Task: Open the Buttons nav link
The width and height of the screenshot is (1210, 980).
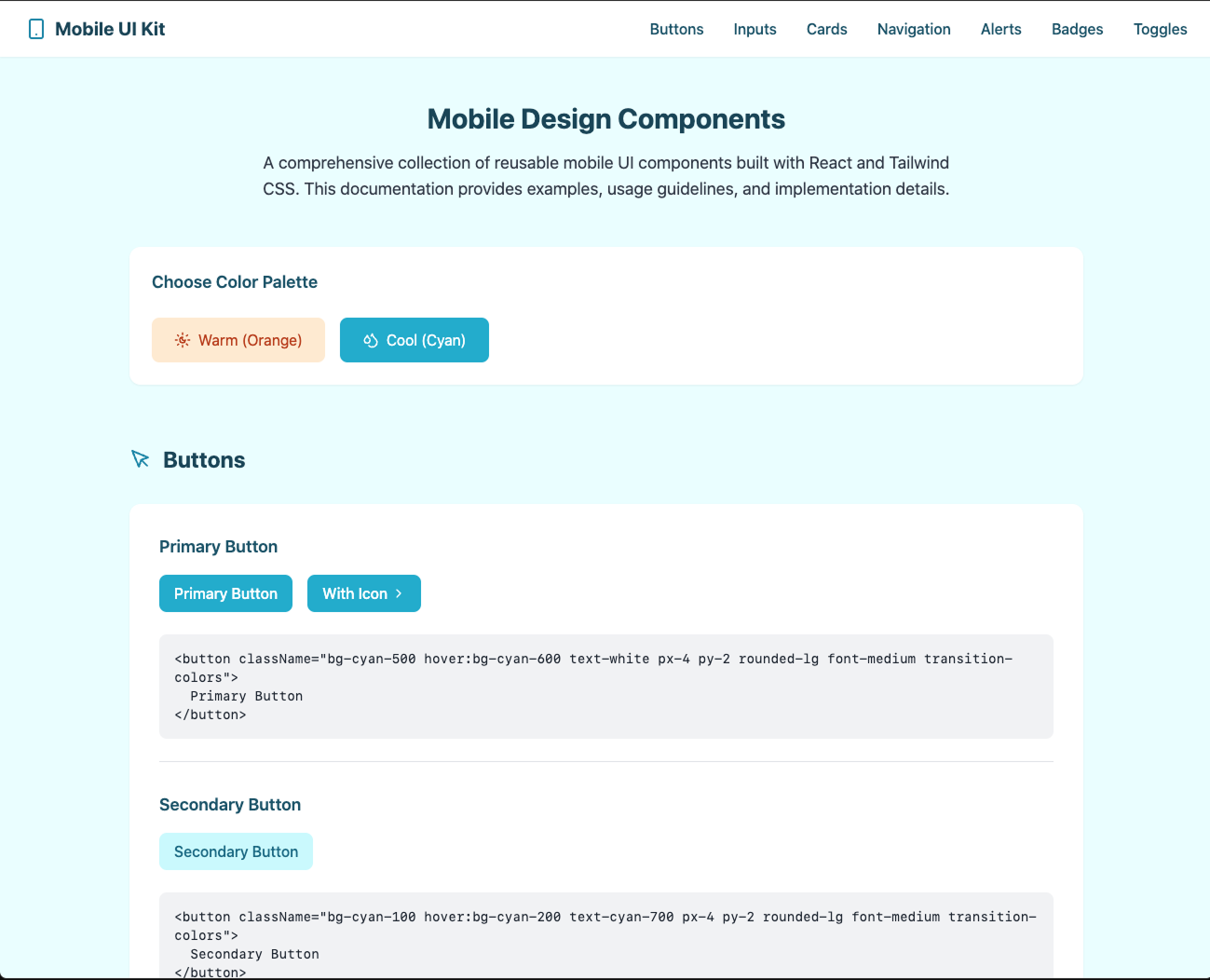Action: pos(677,29)
